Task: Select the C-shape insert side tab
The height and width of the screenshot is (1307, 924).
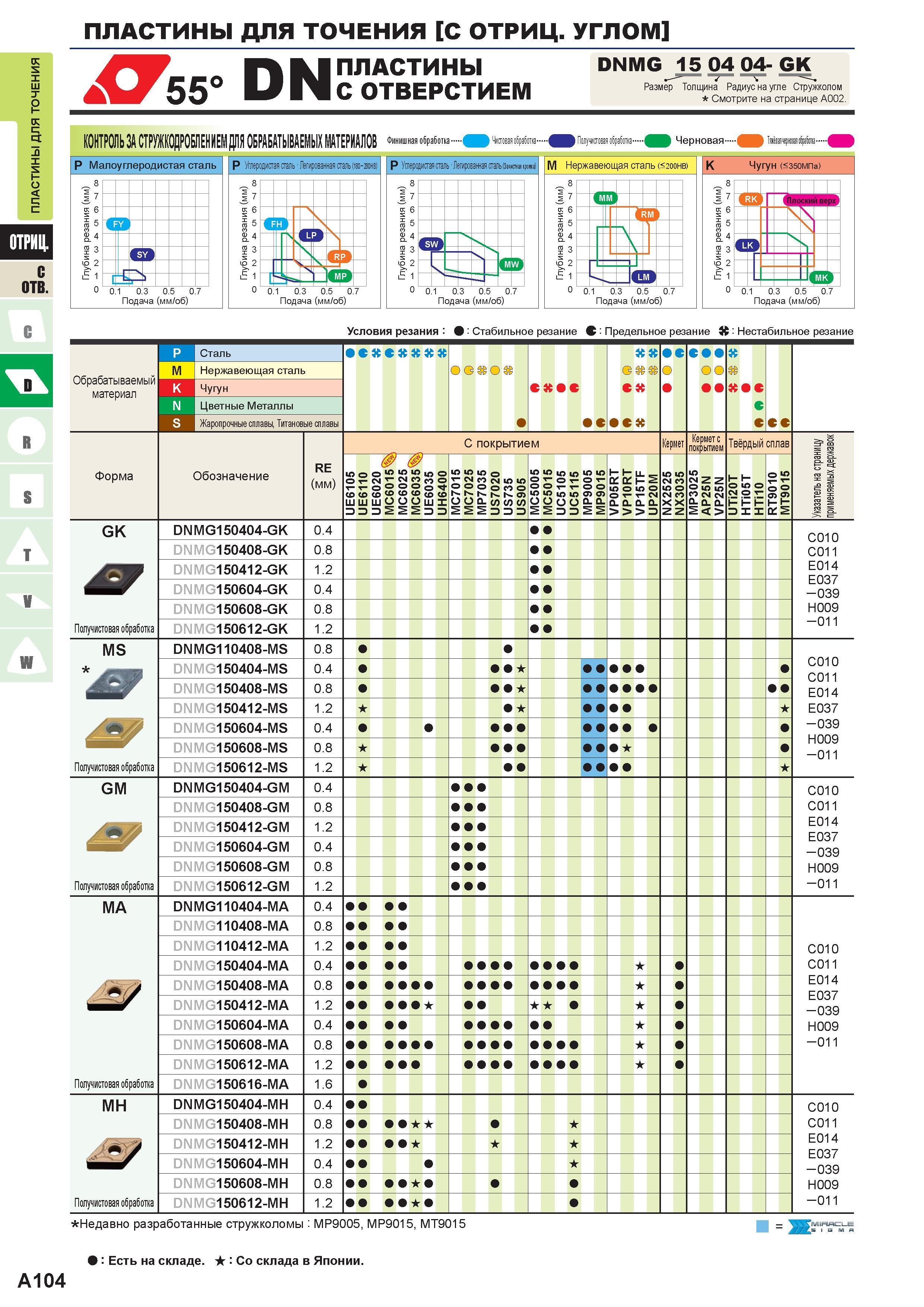Action: [27, 326]
